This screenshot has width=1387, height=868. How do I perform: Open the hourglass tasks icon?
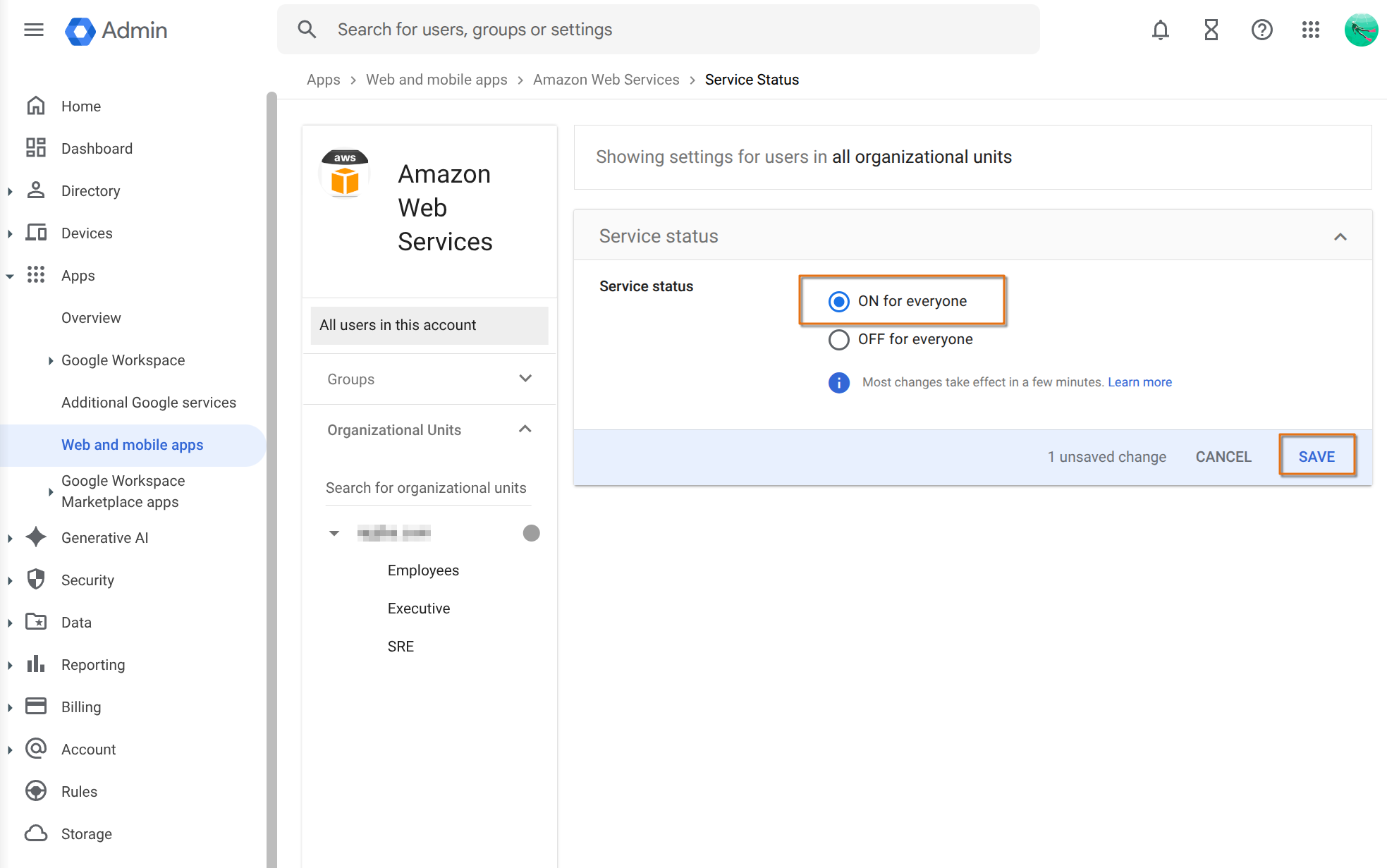(1211, 30)
